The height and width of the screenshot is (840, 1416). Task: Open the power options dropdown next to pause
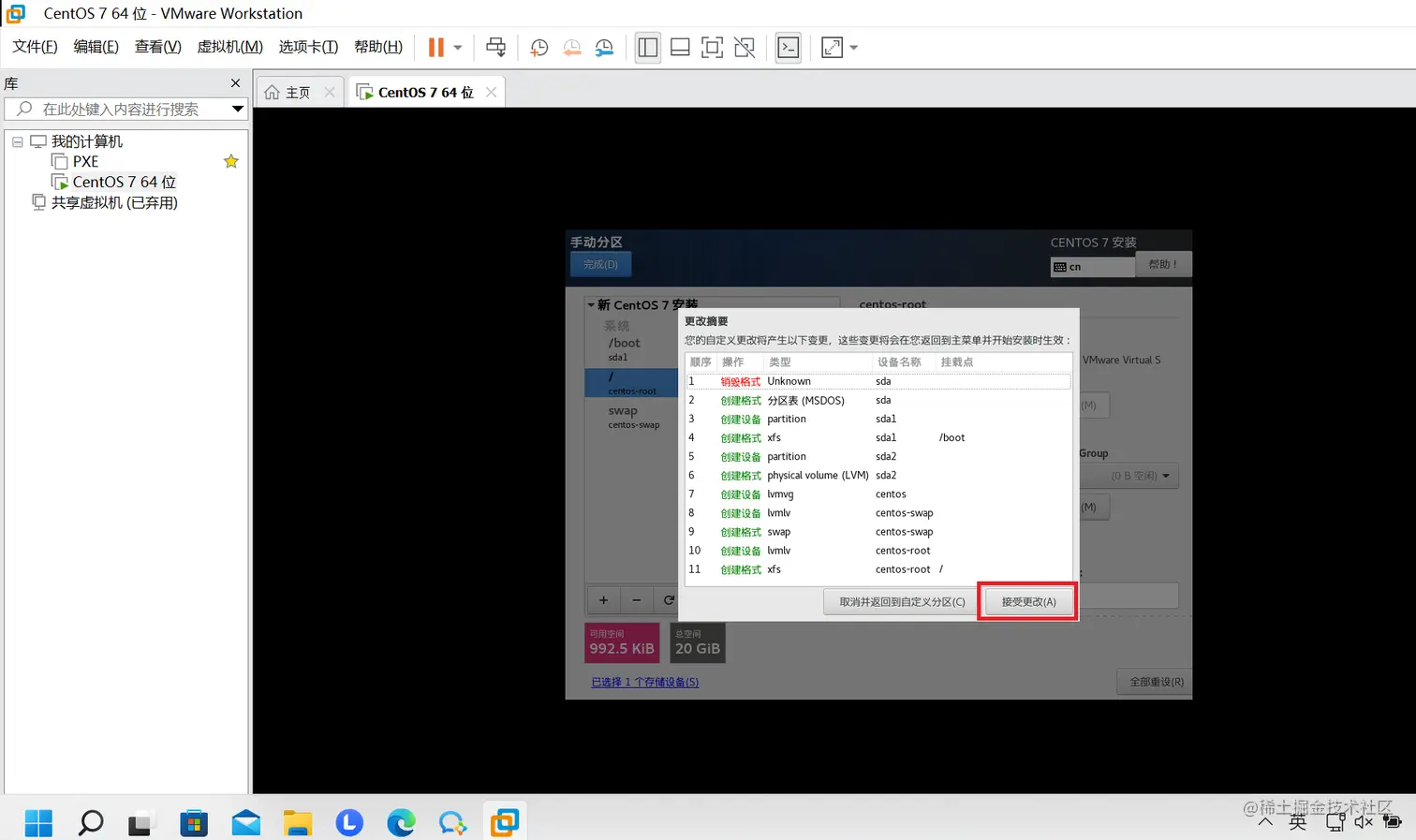click(x=458, y=47)
